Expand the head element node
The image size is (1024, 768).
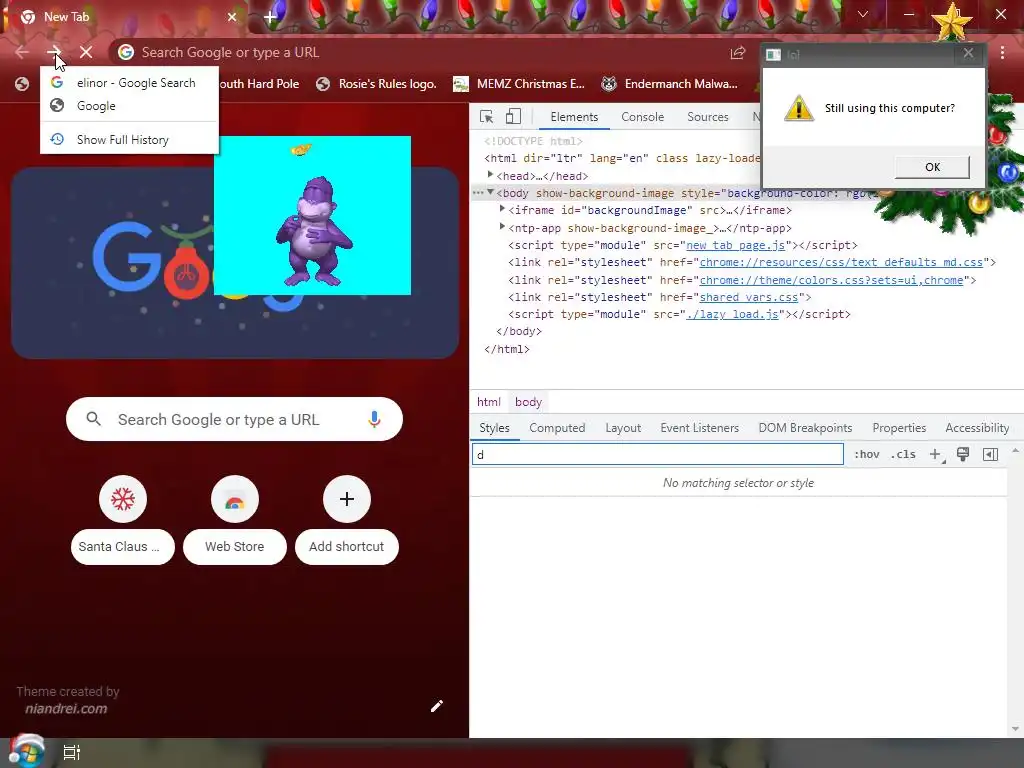point(490,175)
